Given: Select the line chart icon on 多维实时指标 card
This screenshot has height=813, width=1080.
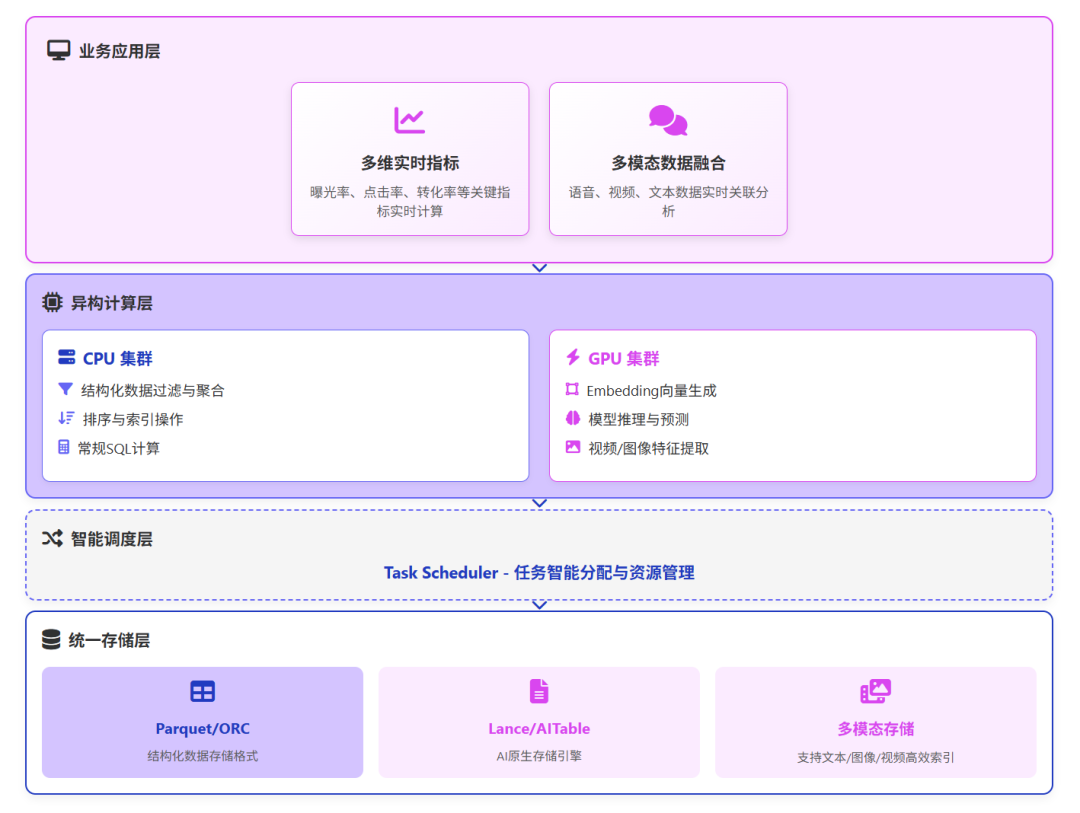Looking at the screenshot, I should pos(410,120).
